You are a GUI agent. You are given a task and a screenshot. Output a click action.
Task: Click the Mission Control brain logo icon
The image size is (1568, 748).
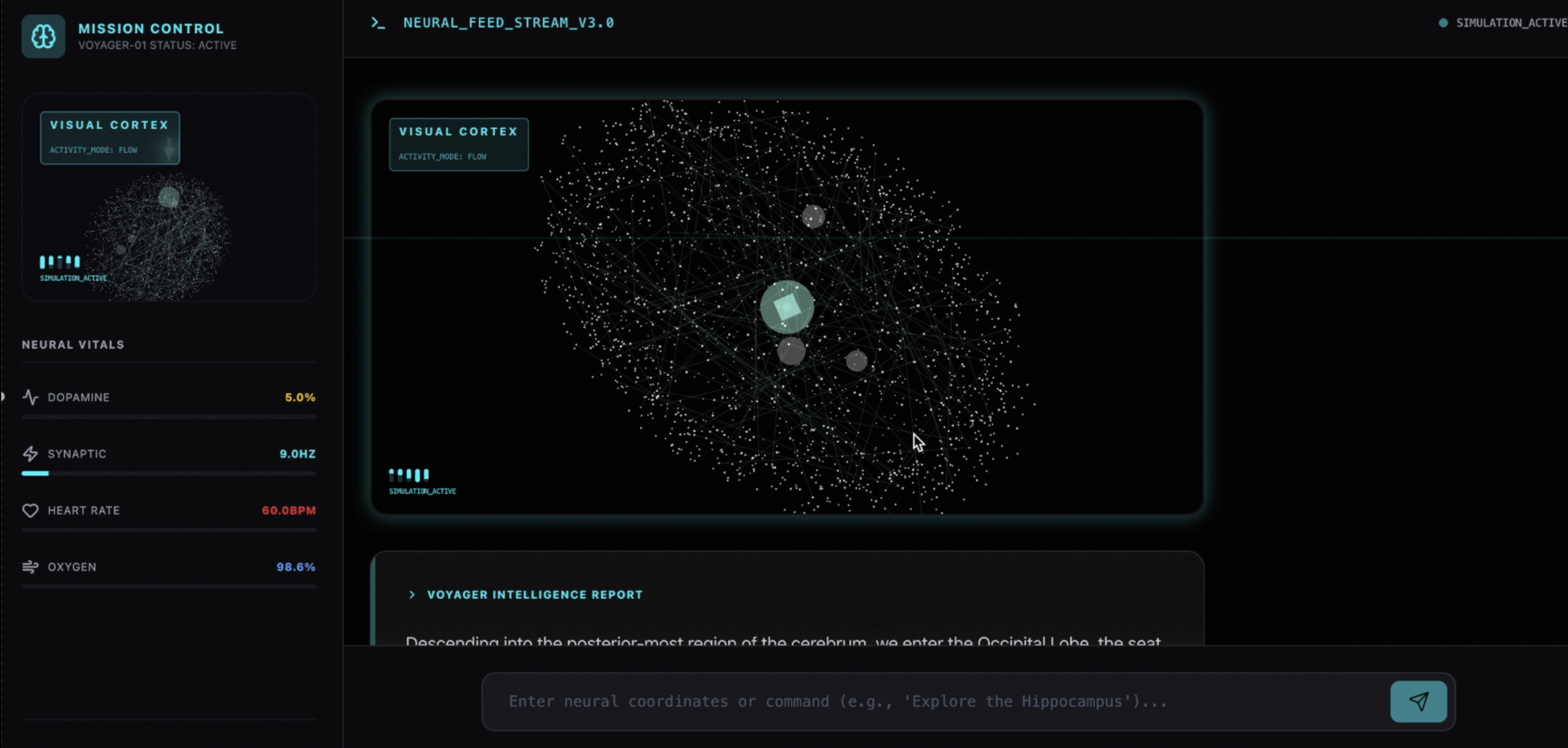point(43,36)
